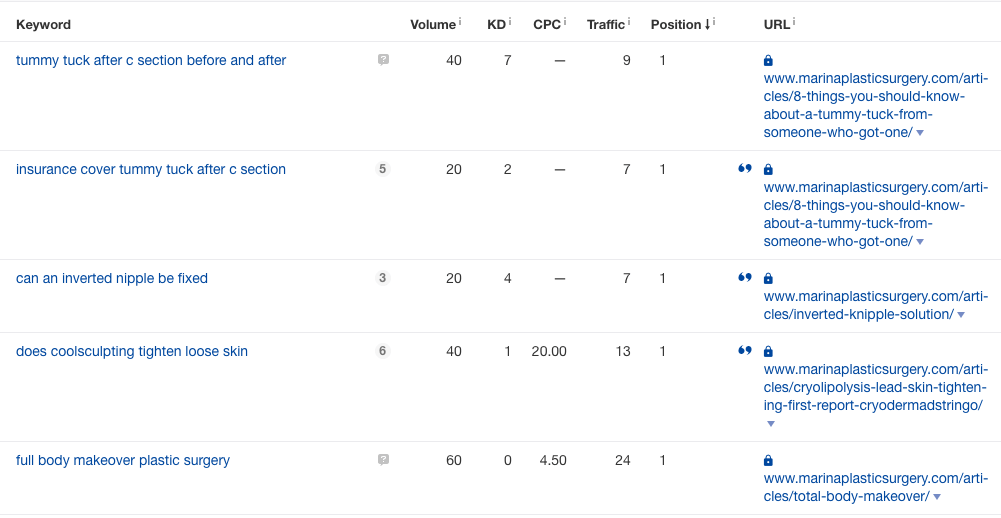This screenshot has width=1001, height=518.
Task: Click featured snippet quote icon in coolsculpting row
Action: click(x=744, y=351)
